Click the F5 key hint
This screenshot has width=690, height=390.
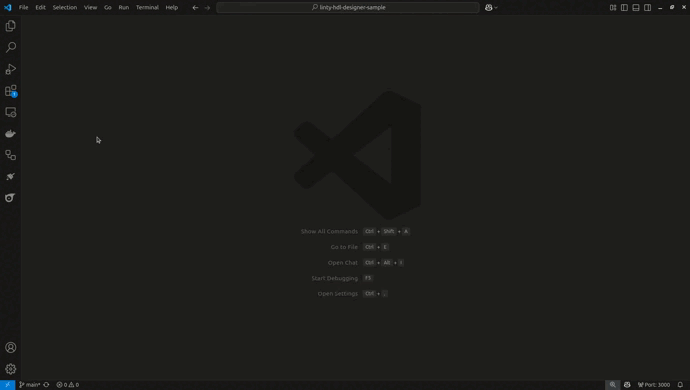pyautogui.click(x=368, y=278)
